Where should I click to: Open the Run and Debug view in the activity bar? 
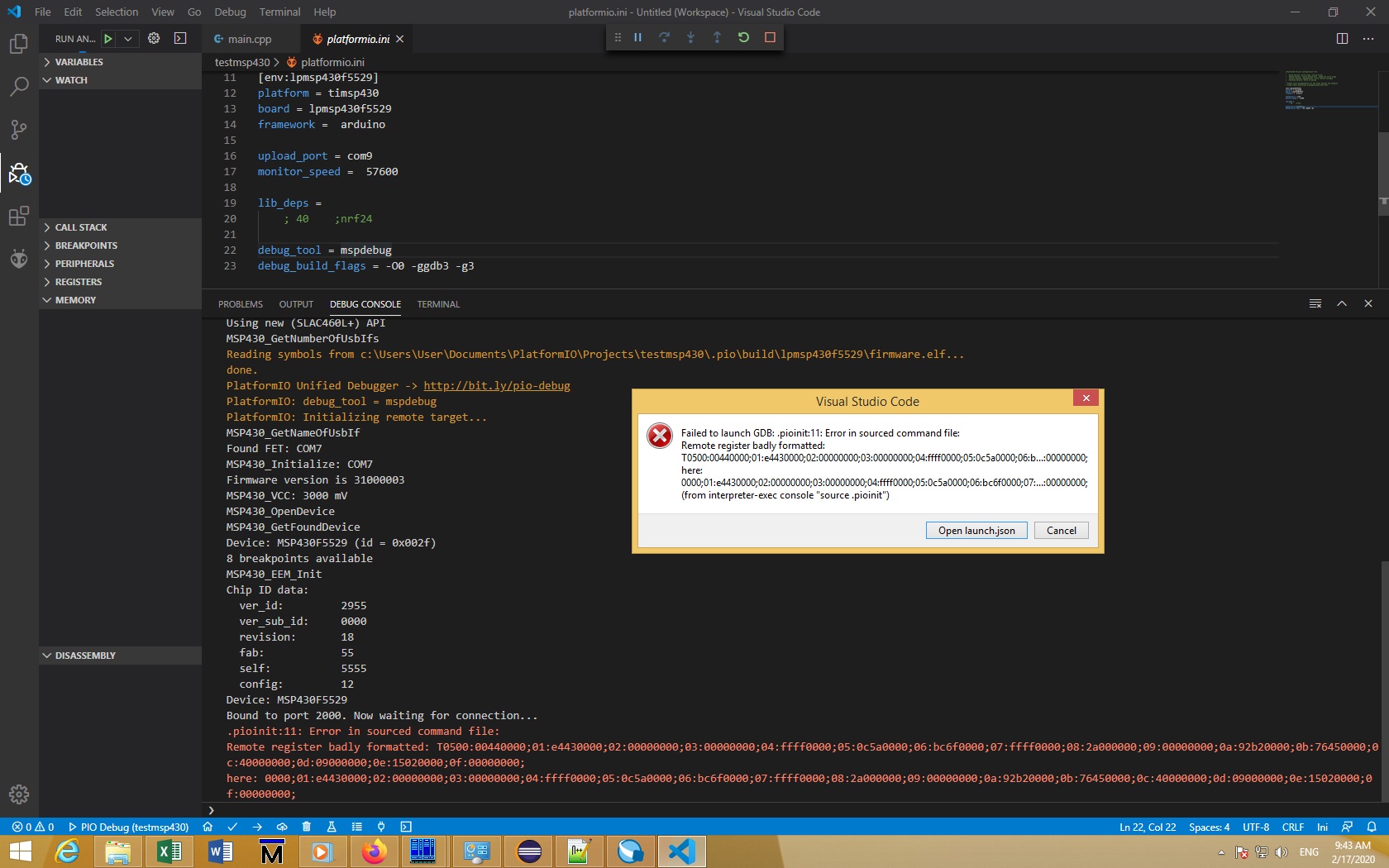tap(18, 174)
